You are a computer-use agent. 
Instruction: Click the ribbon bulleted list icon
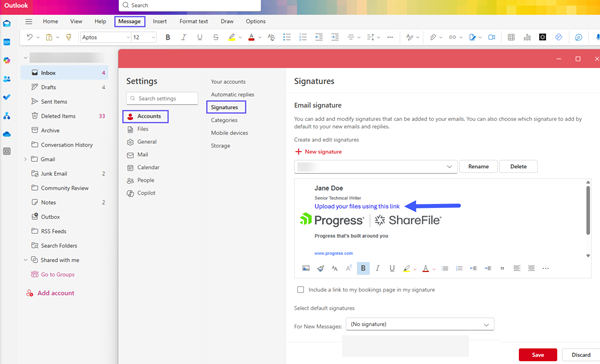pyautogui.click(x=287, y=37)
